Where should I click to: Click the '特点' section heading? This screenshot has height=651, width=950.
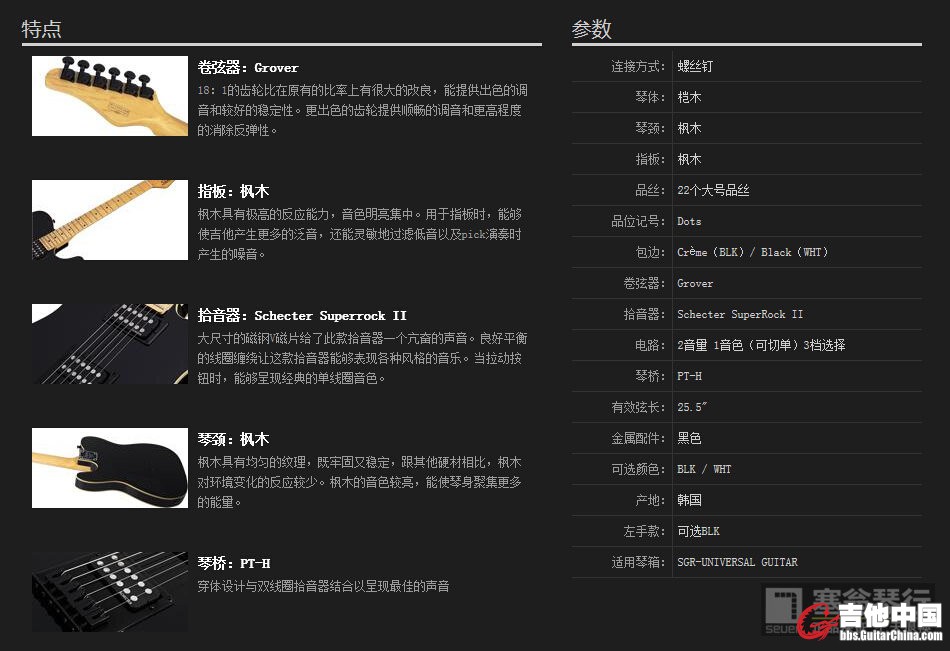pos(41,29)
